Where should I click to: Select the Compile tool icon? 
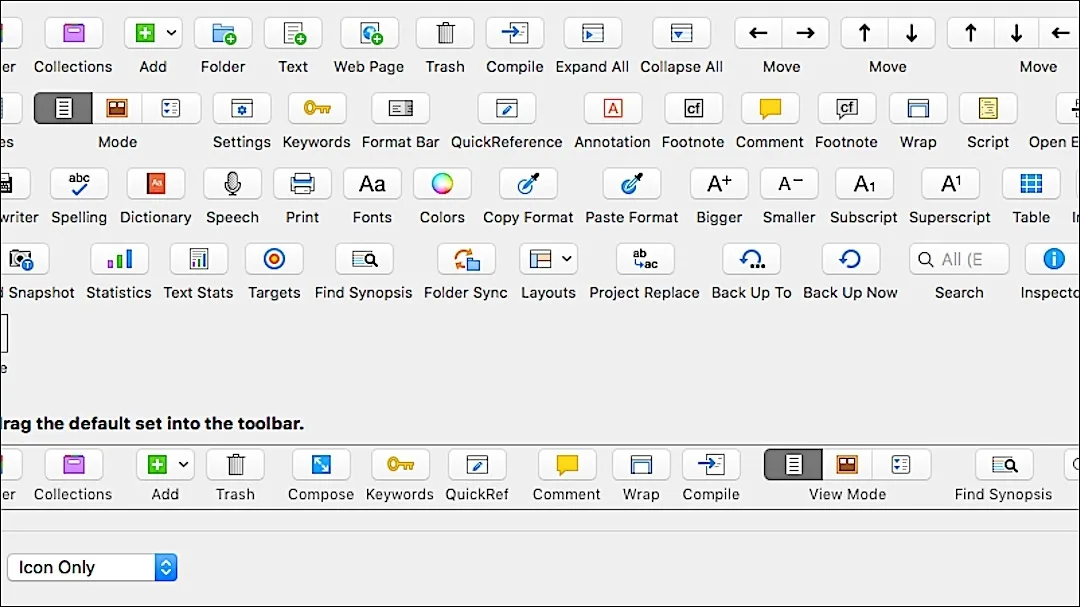click(514, 32)
